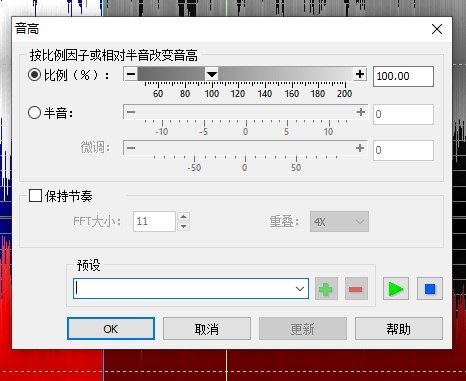Click the 200 mark on ratio scale
The width and height of the screenshot is (466, 381).
click(344, 93)
